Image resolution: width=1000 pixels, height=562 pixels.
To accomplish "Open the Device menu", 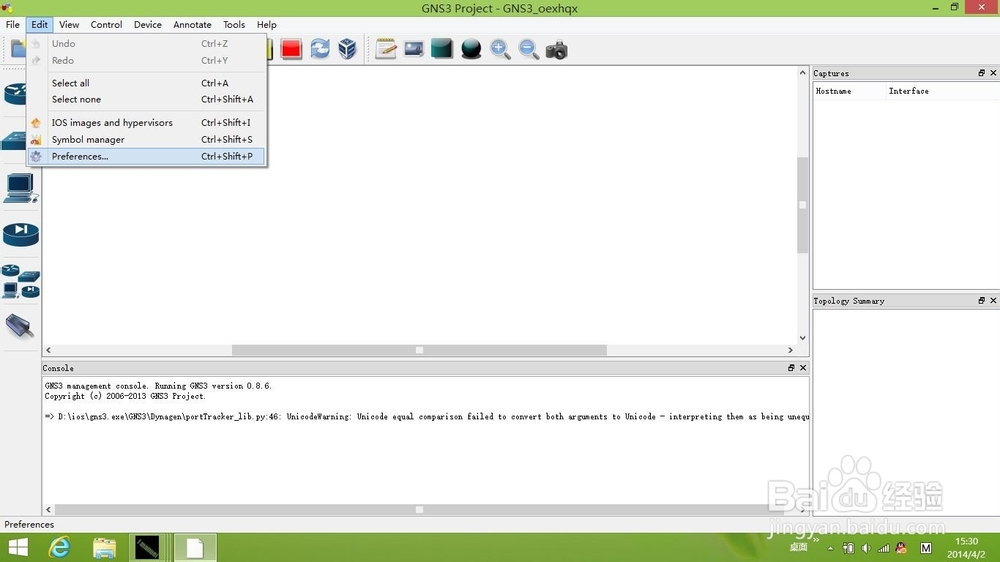I will click(x=147, y=24).
